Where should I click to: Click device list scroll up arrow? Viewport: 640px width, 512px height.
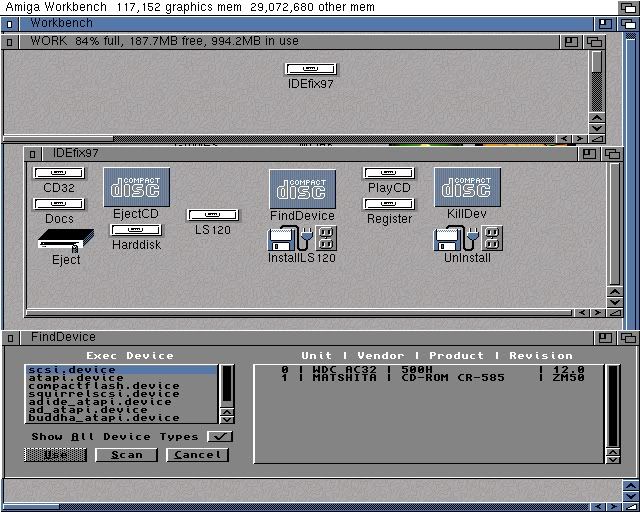(x=227, y=412)
